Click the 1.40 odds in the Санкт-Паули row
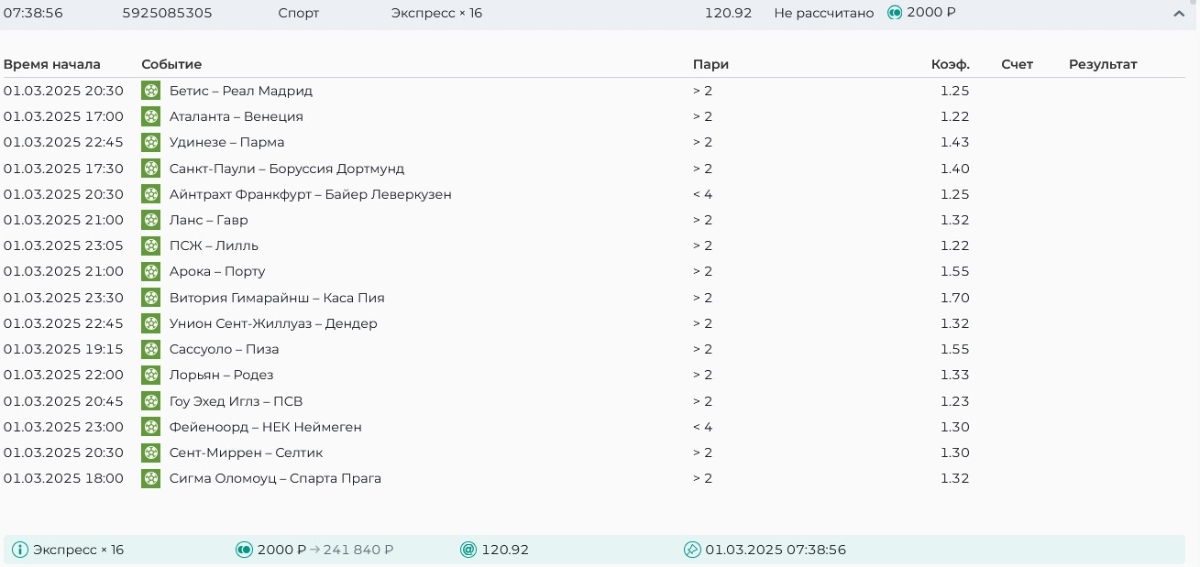 click(x=955, y=169)
